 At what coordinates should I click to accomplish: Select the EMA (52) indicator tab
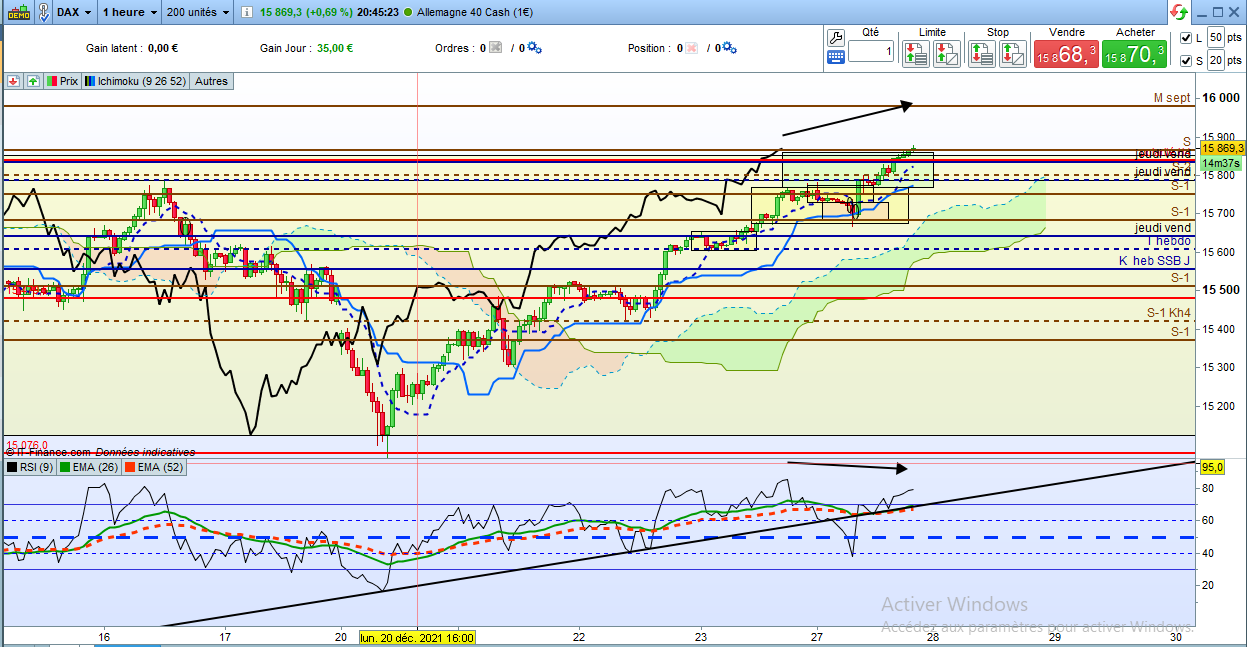point(152,467)
